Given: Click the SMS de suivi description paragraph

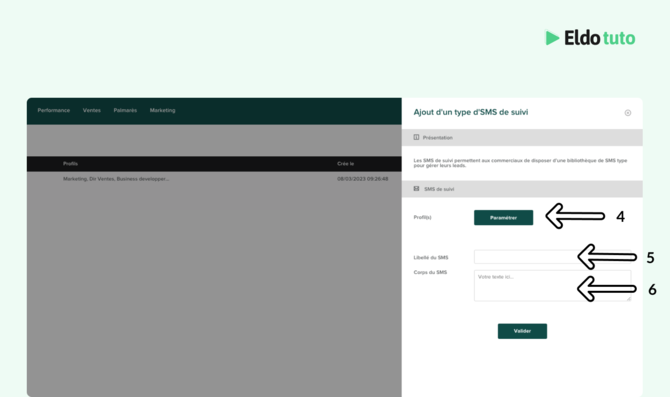Looking at the screenshot, I should (520, 163).
